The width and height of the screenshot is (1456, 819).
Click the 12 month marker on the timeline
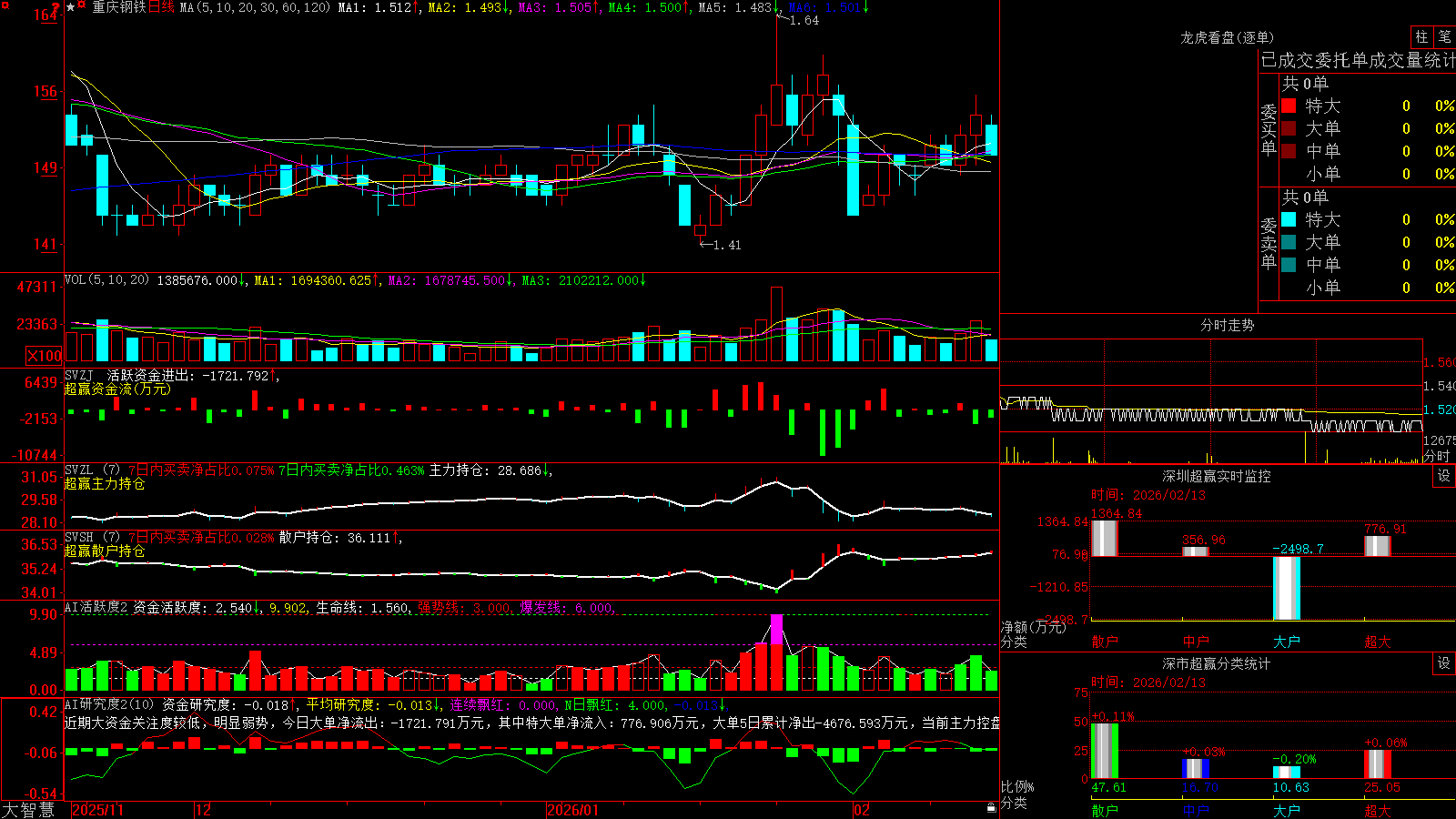[204, 810]
